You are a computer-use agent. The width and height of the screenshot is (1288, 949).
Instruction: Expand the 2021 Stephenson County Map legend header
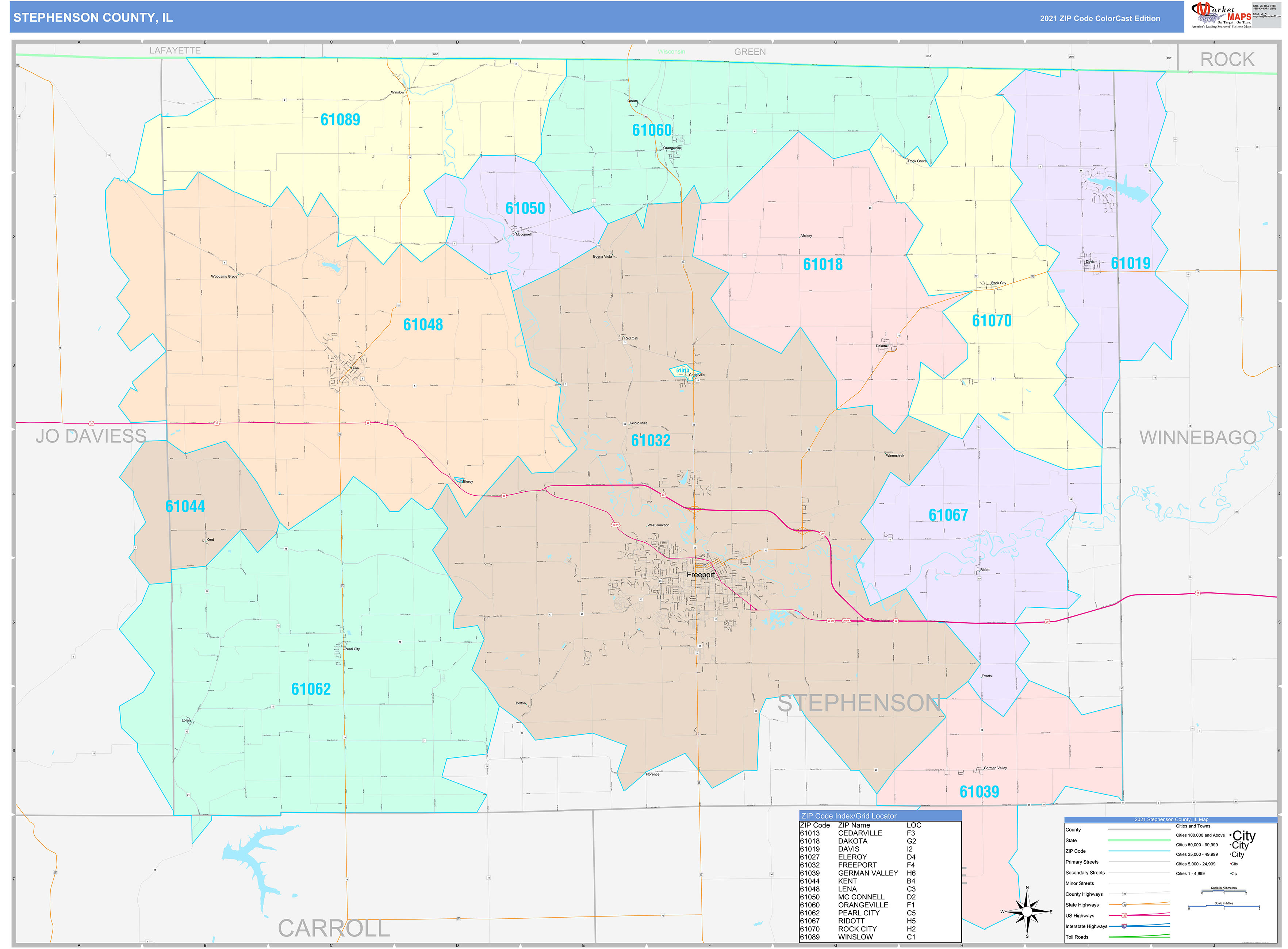coord(1173,820)
